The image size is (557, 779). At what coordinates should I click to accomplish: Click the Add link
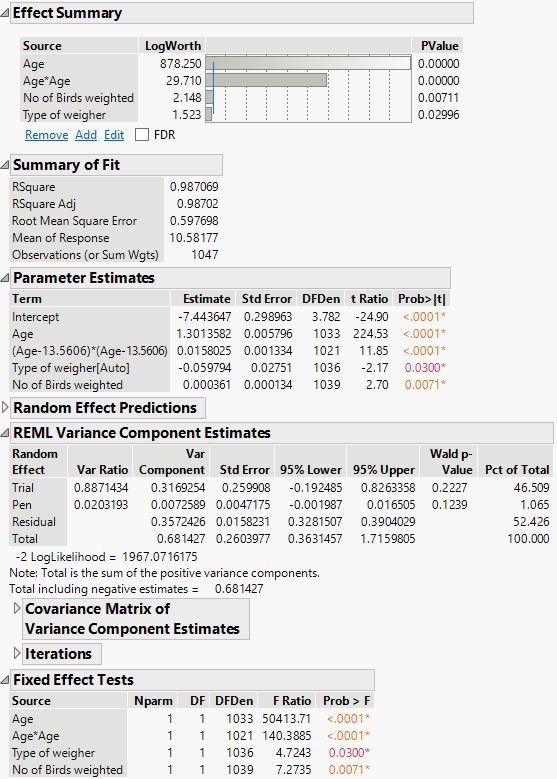(x=86, y=135)
